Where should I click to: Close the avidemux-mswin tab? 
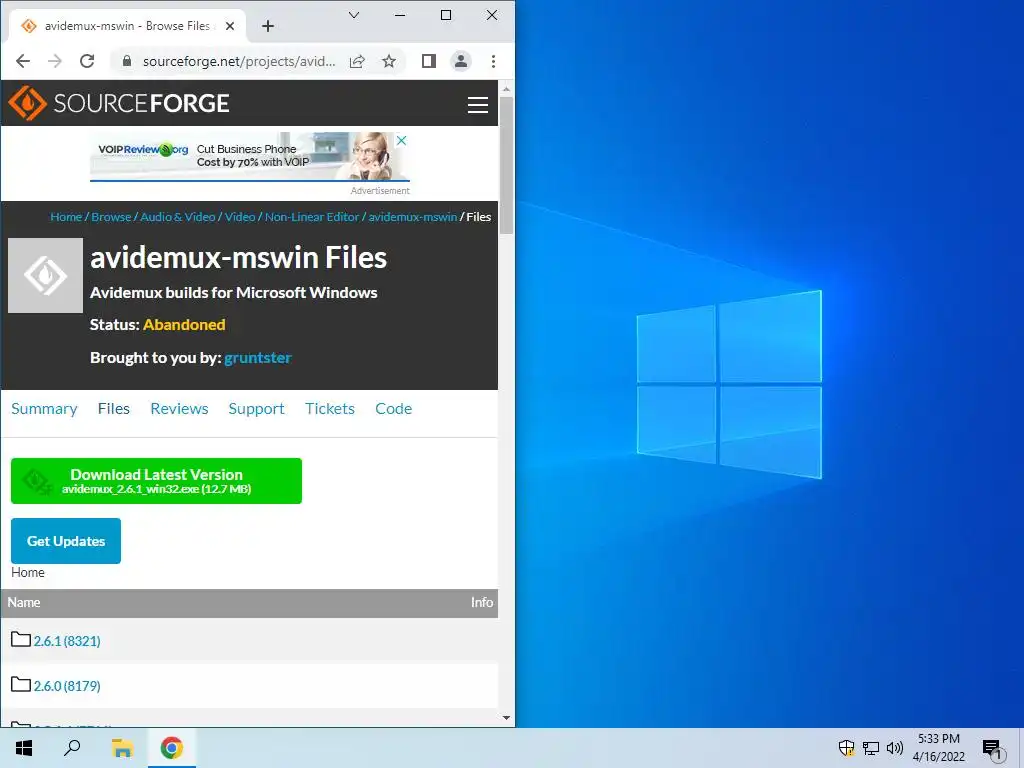click(x=230, y=26)
